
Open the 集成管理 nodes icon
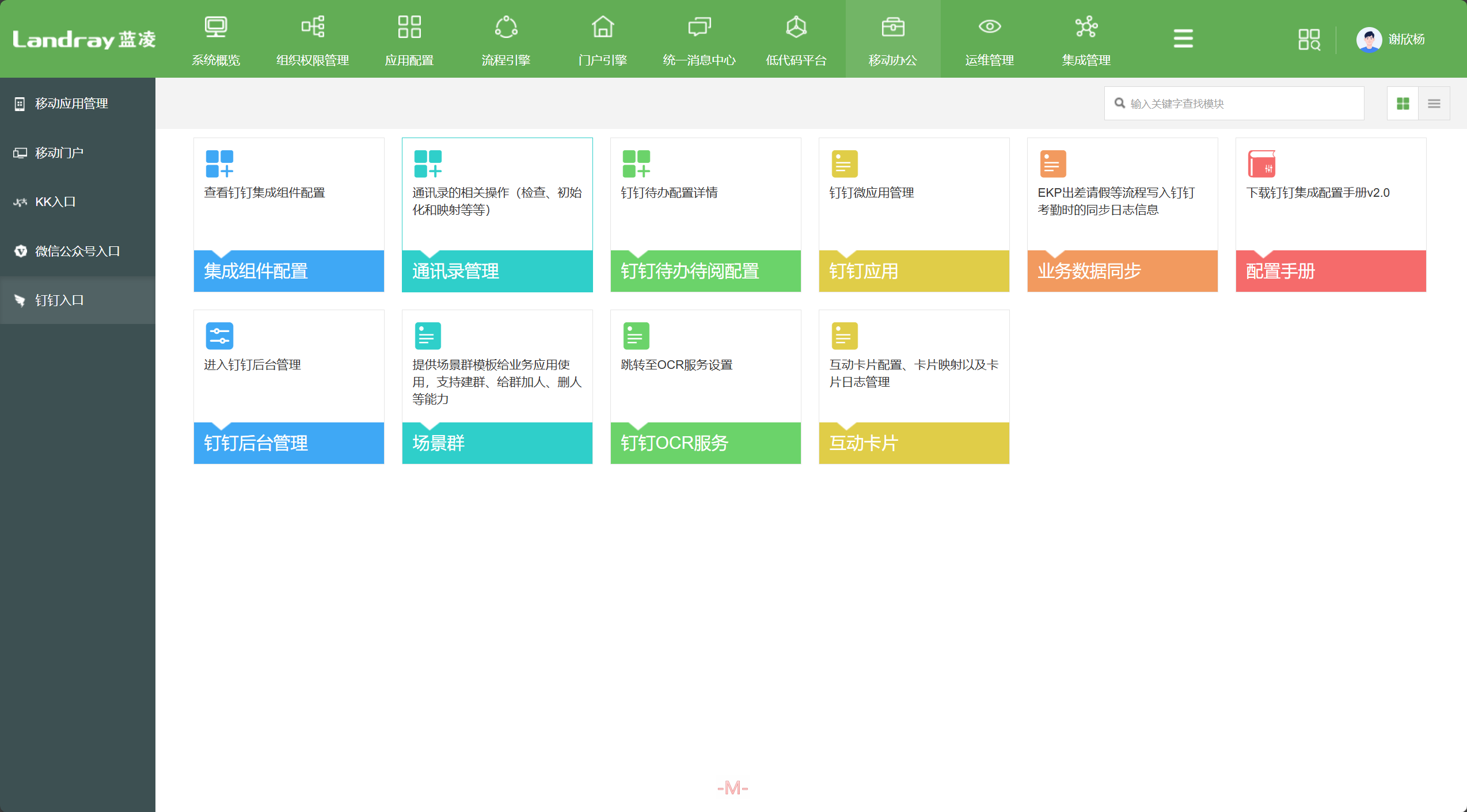[1086, 27]
